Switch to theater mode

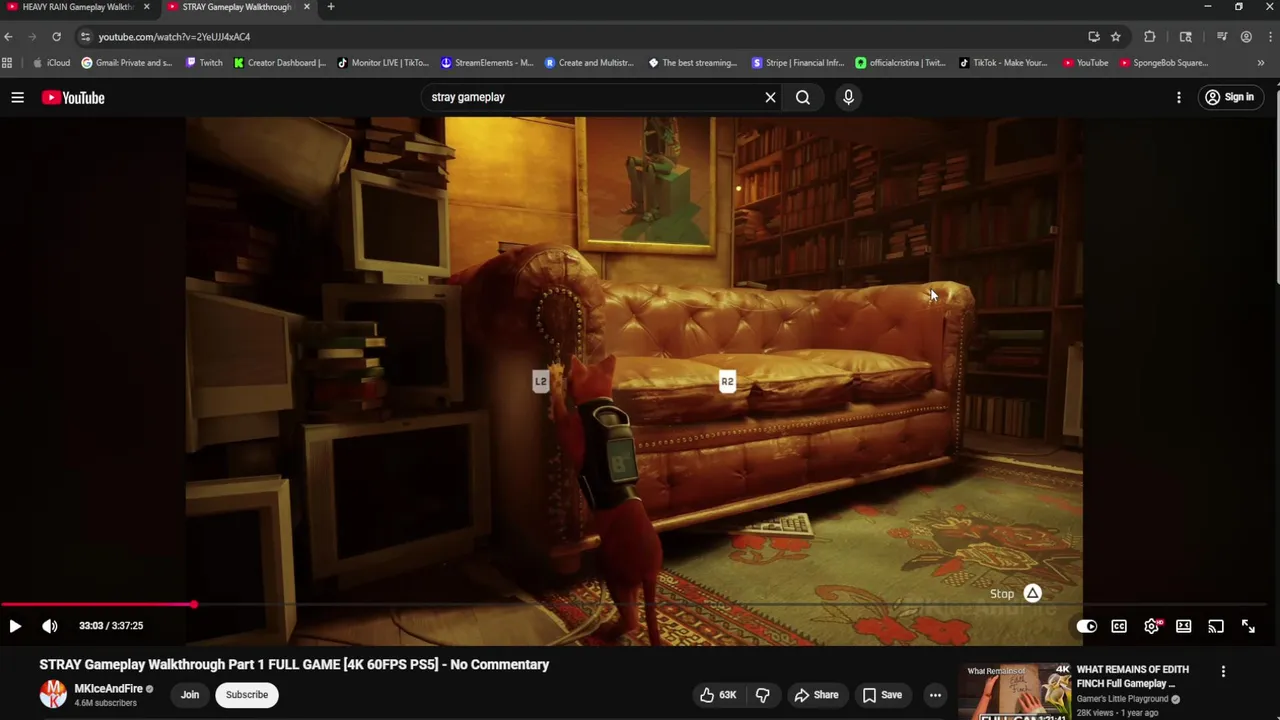pyautogui.click(x=1184, y=626)
